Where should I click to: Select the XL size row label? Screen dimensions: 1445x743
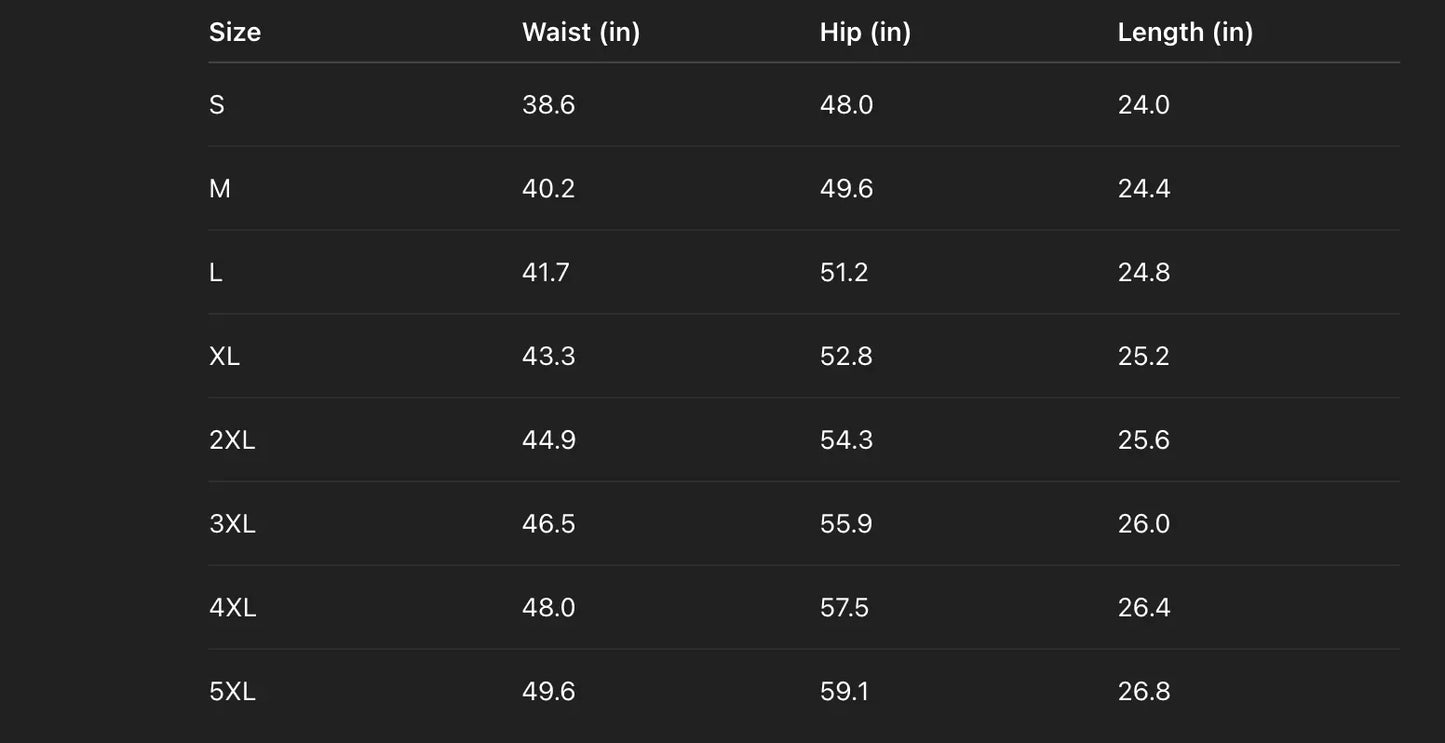[x=225, y=357]
